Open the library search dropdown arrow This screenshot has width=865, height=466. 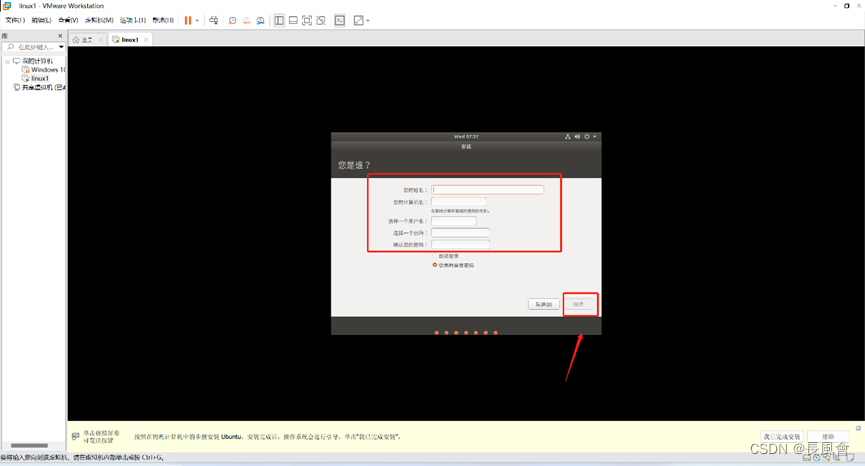(x=61, y=47)
